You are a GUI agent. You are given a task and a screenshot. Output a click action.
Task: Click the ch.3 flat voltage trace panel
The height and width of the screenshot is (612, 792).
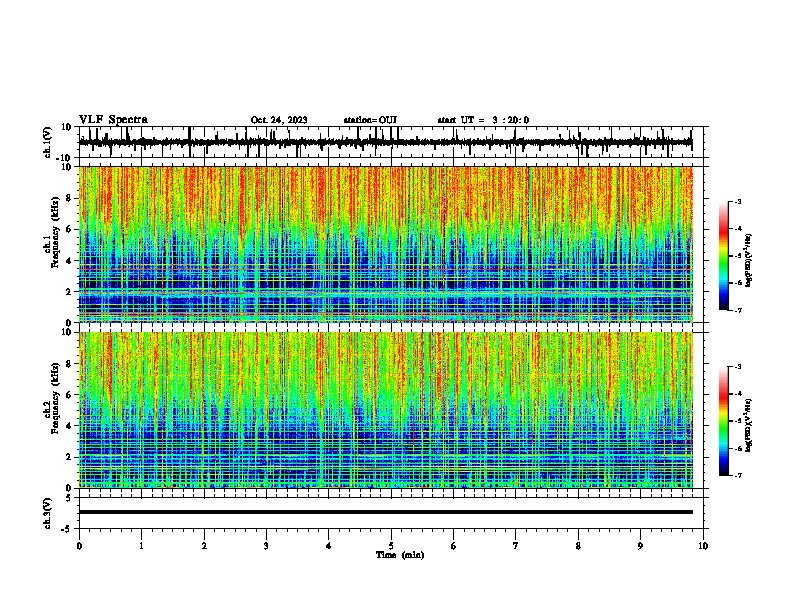pyautogui.click(x=393, y=513)
